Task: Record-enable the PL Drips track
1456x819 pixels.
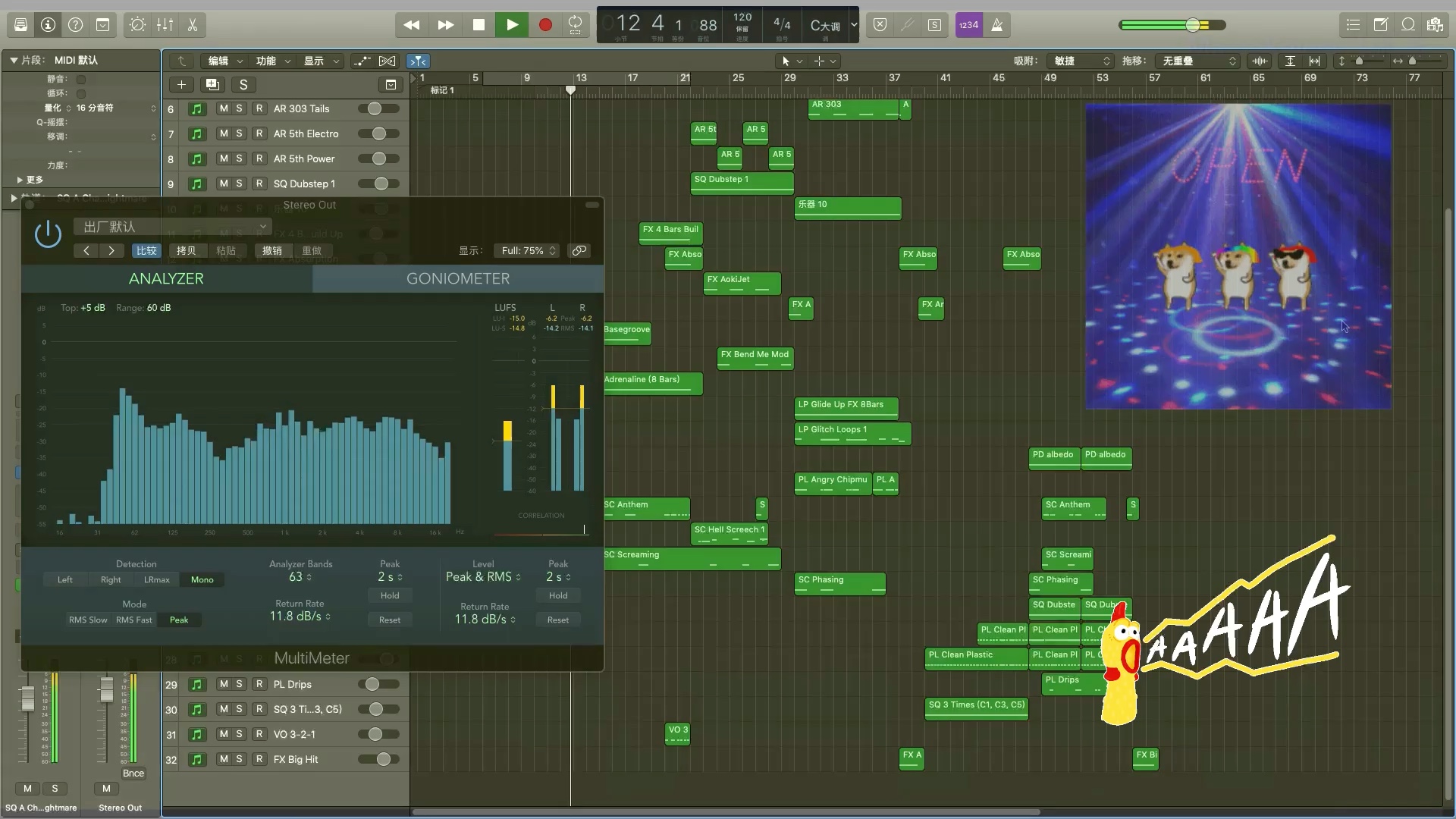Action: coord(259,684)
